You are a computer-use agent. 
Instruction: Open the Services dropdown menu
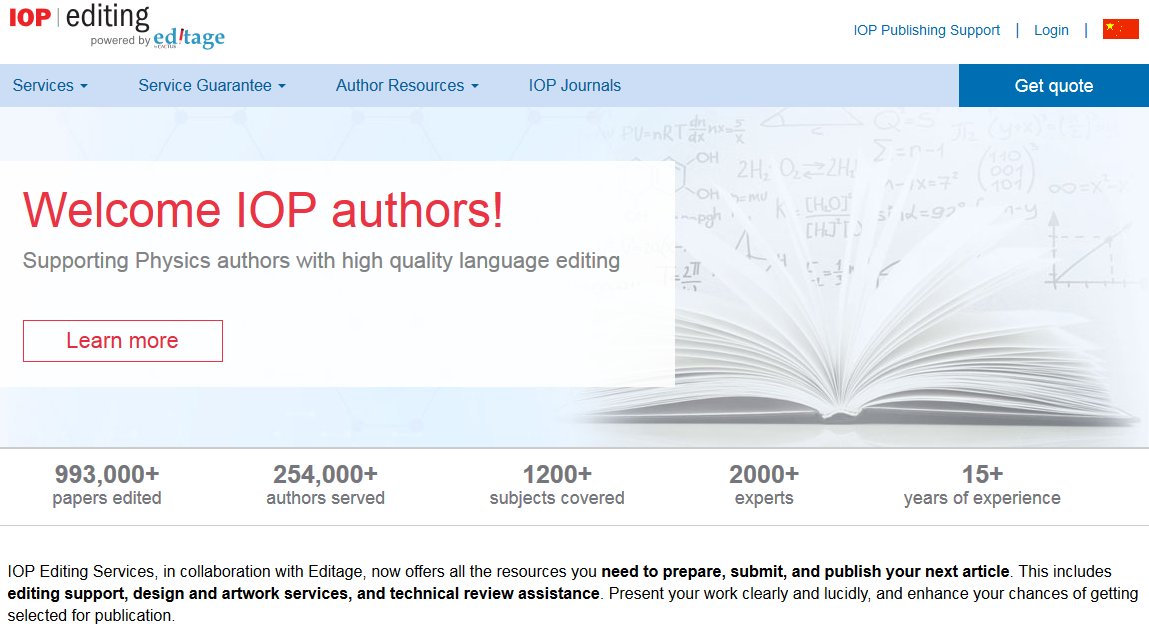coord(50,86)
